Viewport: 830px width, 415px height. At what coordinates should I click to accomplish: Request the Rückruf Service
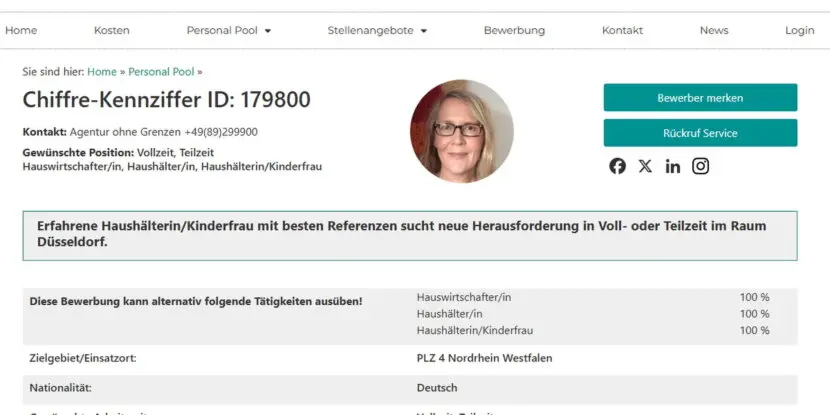point(700,133)
